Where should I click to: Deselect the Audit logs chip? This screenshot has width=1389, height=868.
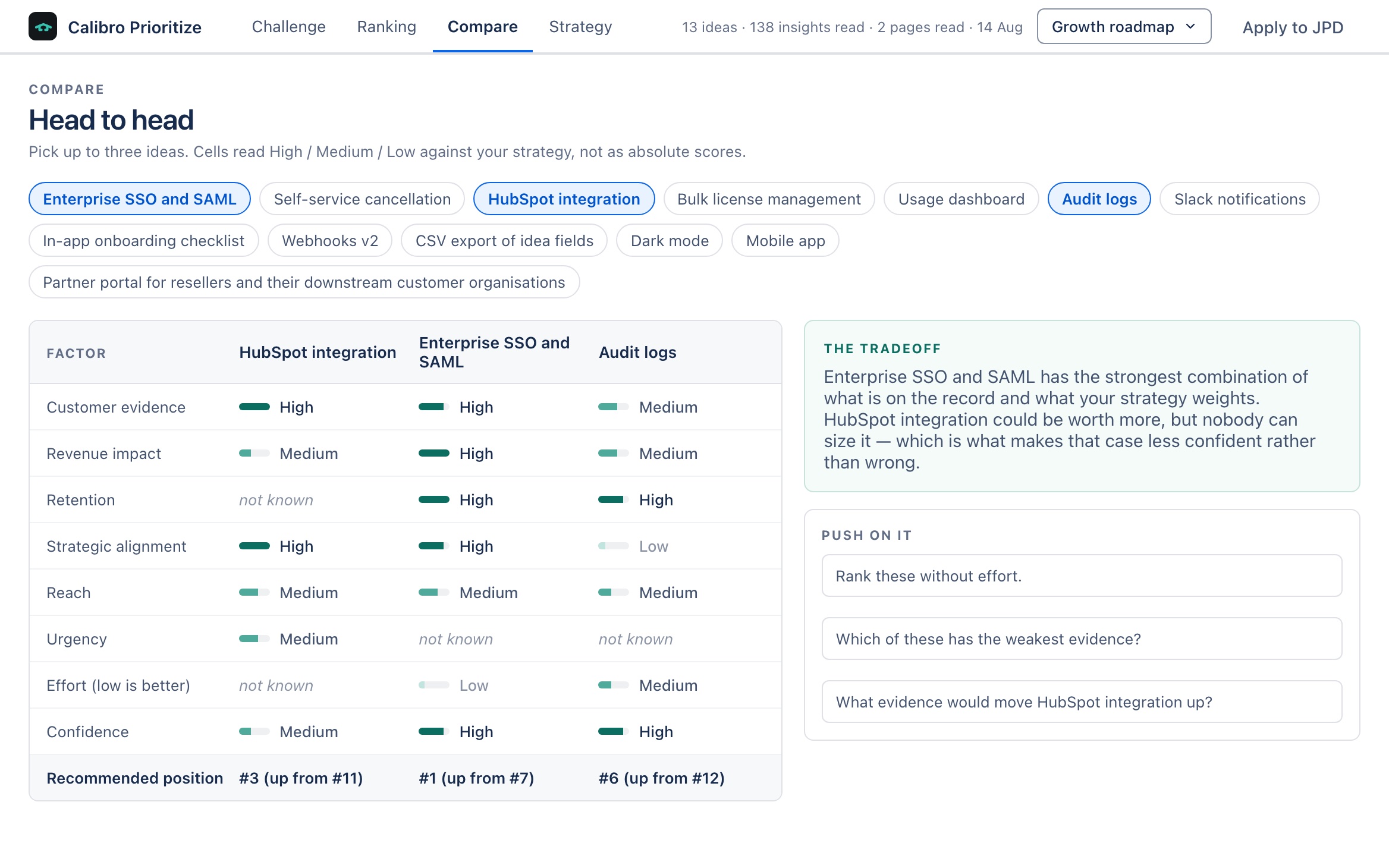1099,199
